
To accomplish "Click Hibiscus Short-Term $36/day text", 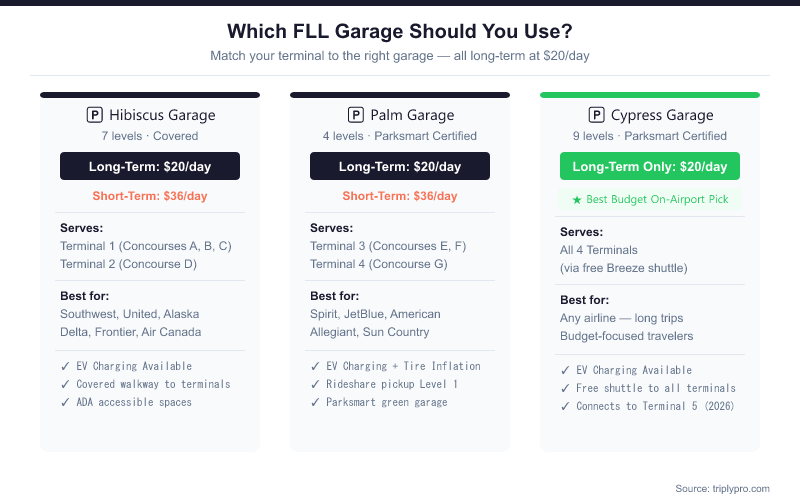I will tap(150, 196).
